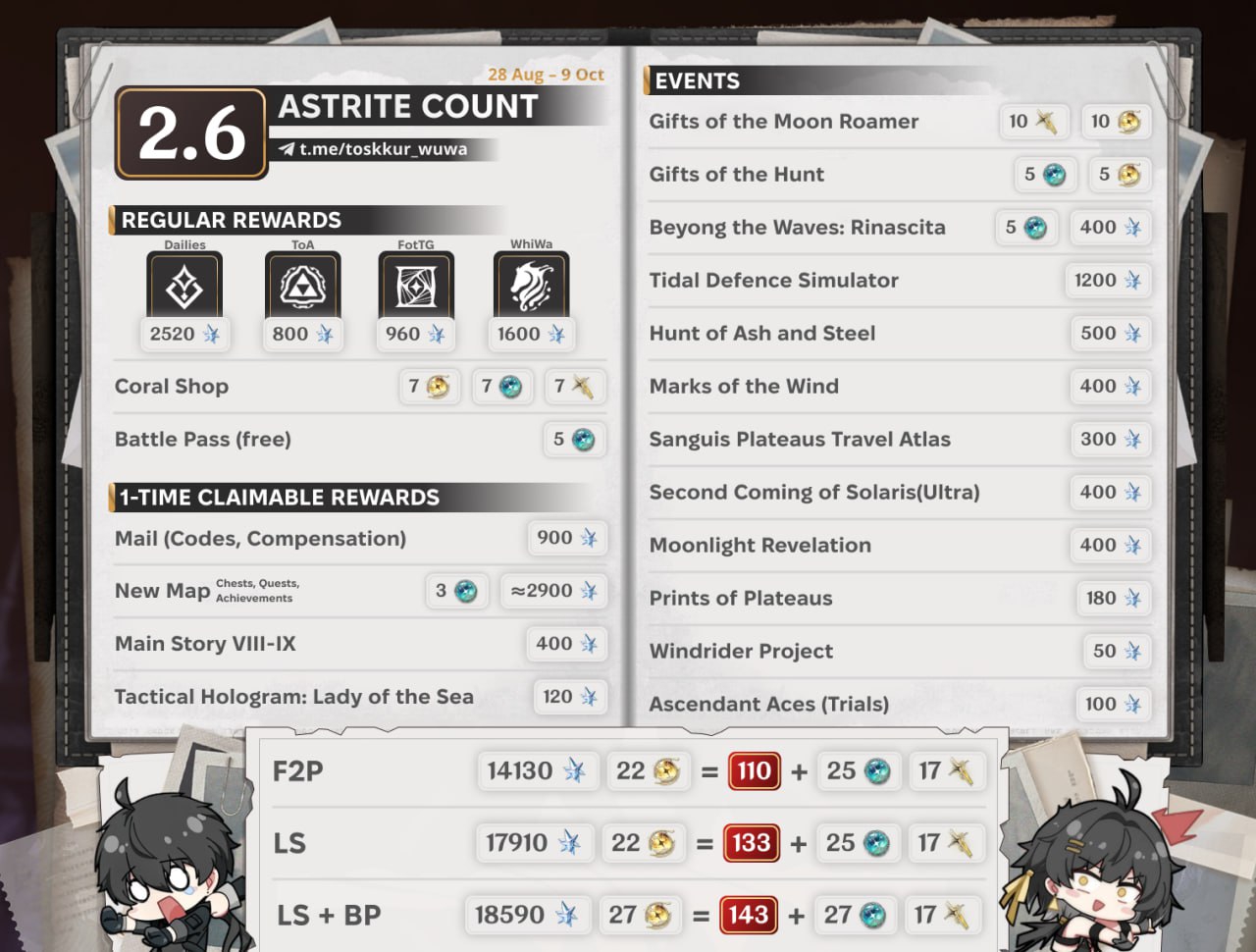This screenshot has width=1256, height=952.
Task: Click the red 133 total in LS row
Action: 751,843
